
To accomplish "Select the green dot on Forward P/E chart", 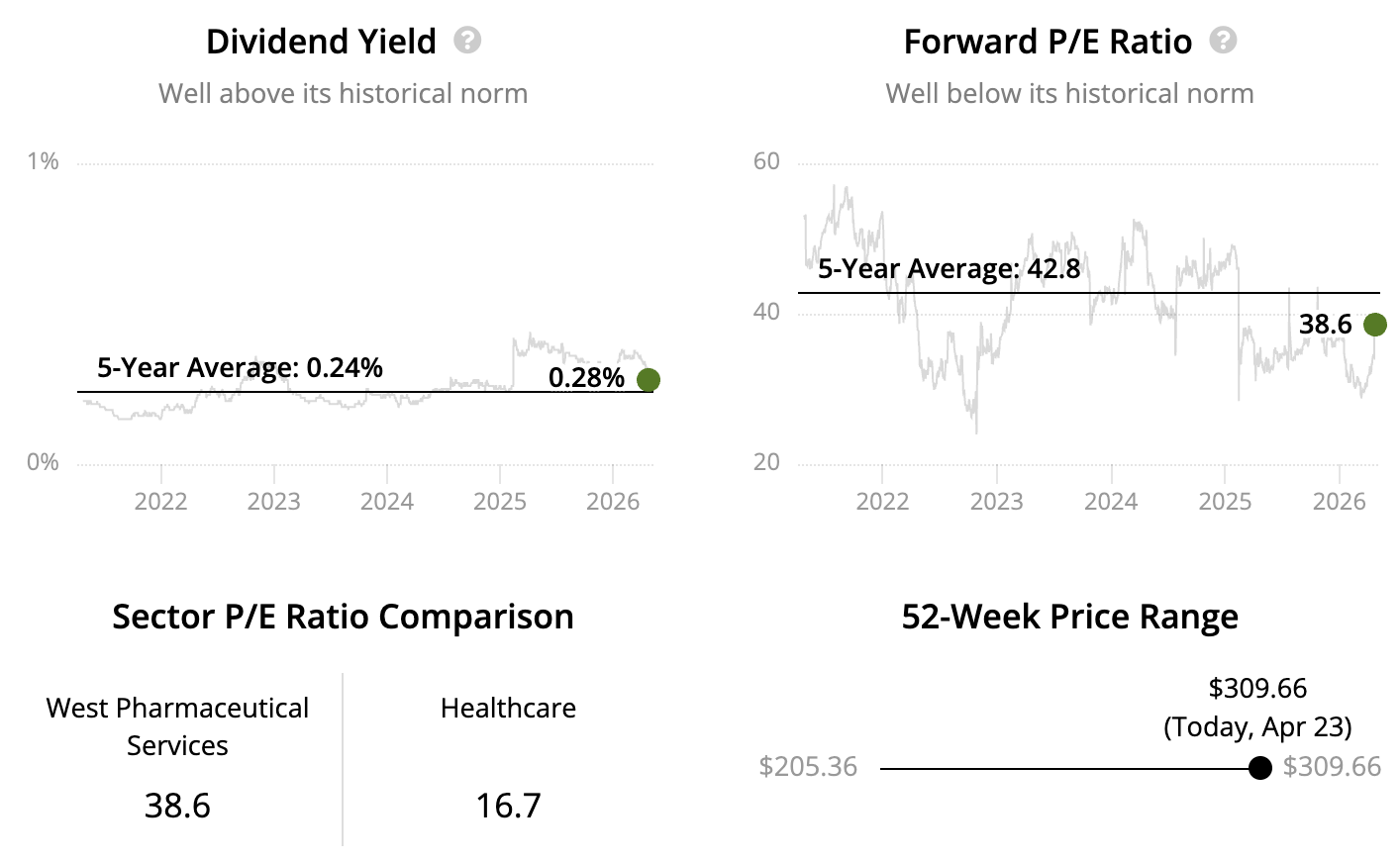I will [1375, 325].
